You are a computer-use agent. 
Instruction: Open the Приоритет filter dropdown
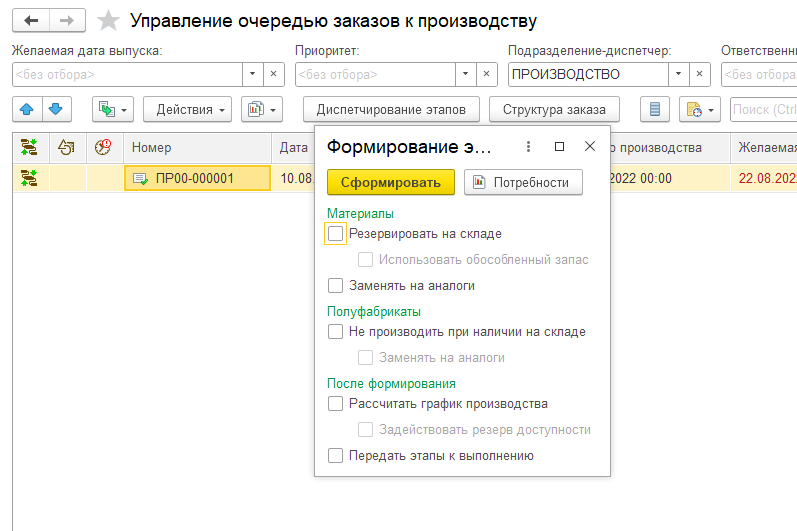(464, 74)
